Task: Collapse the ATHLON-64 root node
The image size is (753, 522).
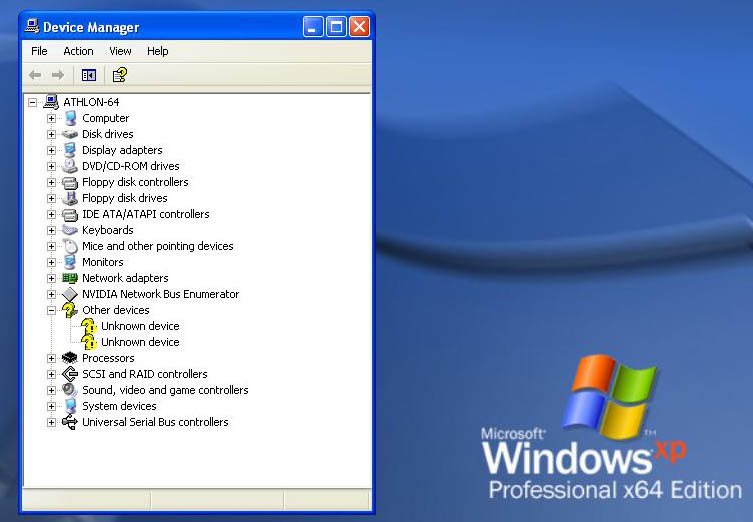Action: [x=33, y=102]
